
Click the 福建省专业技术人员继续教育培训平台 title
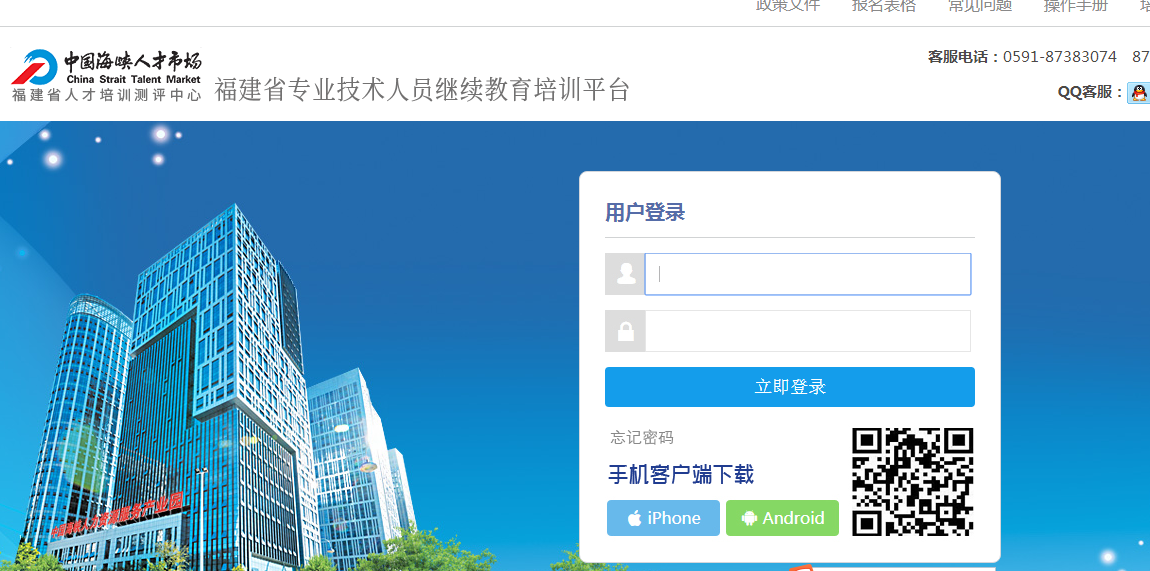click(422, 89)
